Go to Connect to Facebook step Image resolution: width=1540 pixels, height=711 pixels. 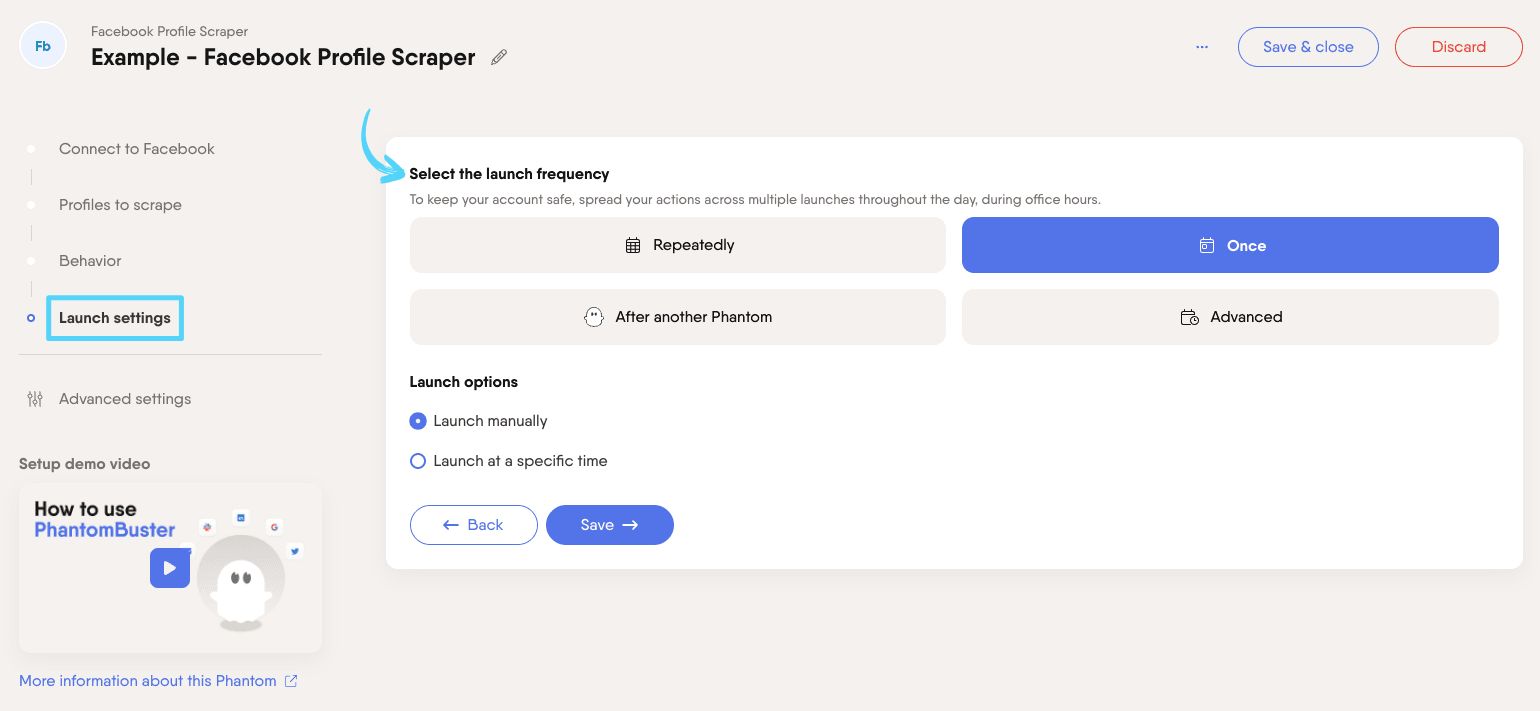pos(136,149)
